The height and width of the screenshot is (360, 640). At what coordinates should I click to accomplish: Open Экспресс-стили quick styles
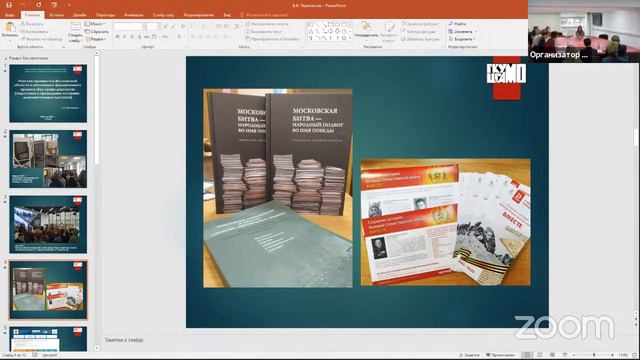coord(389,31)
